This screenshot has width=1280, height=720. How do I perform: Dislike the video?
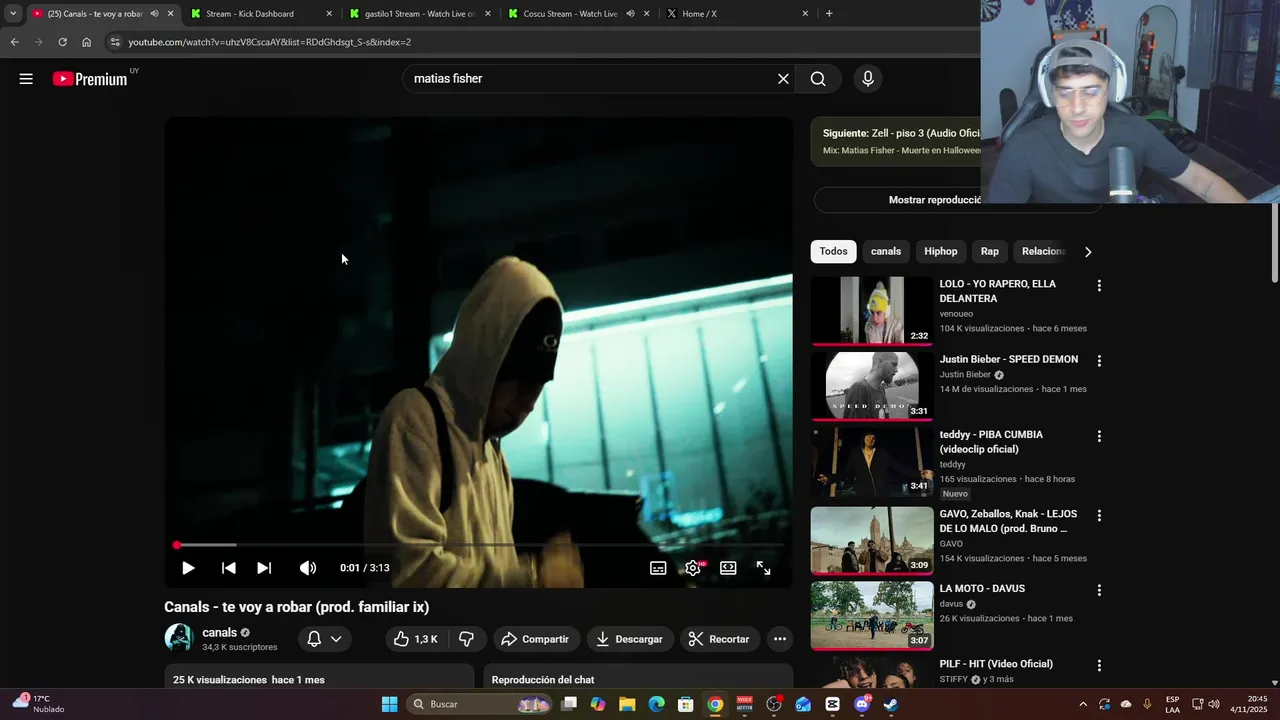click(466, 639)
